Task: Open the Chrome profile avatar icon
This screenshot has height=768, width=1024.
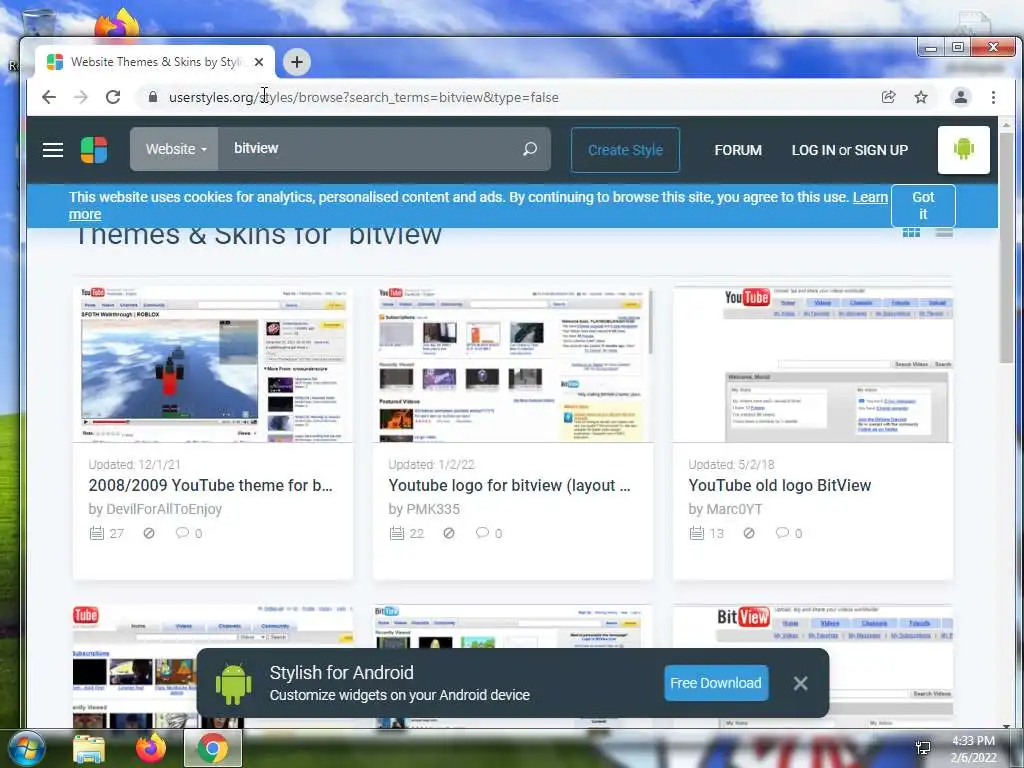Action: click(961, 97)
